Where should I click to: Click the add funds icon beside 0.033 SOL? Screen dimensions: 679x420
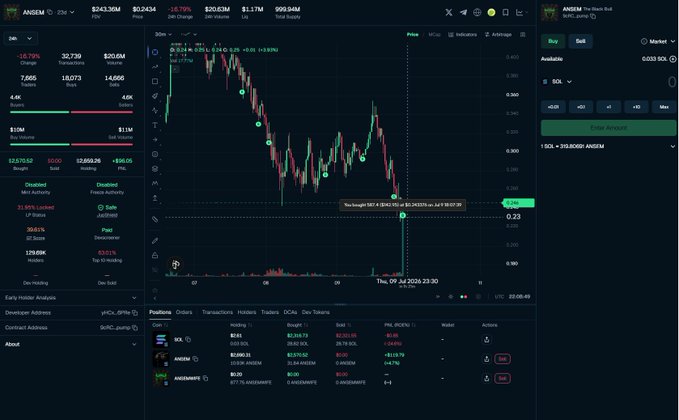[x=673, y=59]
